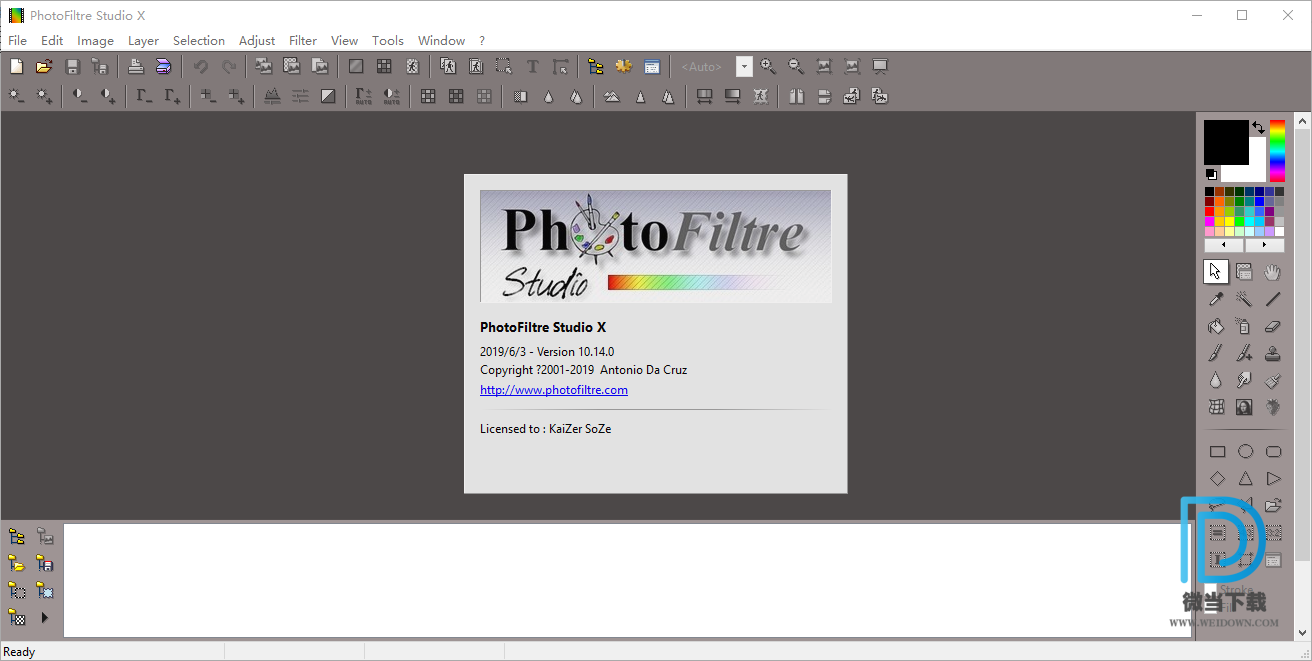Select the Mona Lisa retouch tool
This screenshot has height=661, width=1312.
pos(1244,407)
